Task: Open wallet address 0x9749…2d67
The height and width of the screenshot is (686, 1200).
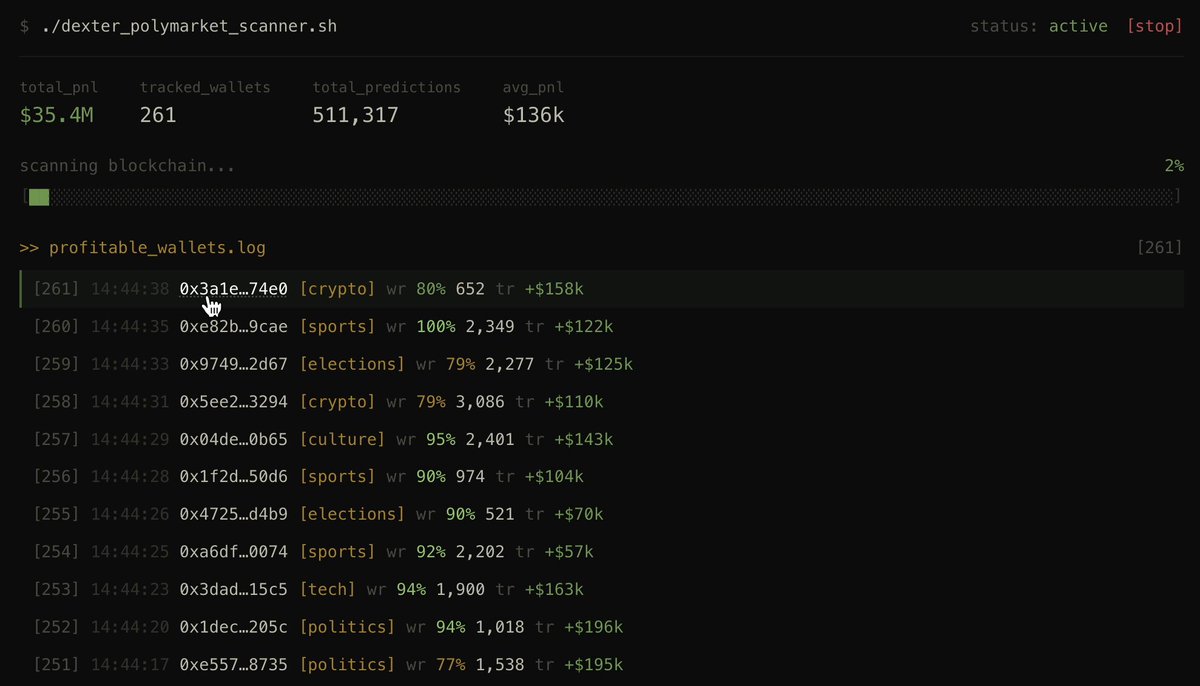Action: point(233,364)
